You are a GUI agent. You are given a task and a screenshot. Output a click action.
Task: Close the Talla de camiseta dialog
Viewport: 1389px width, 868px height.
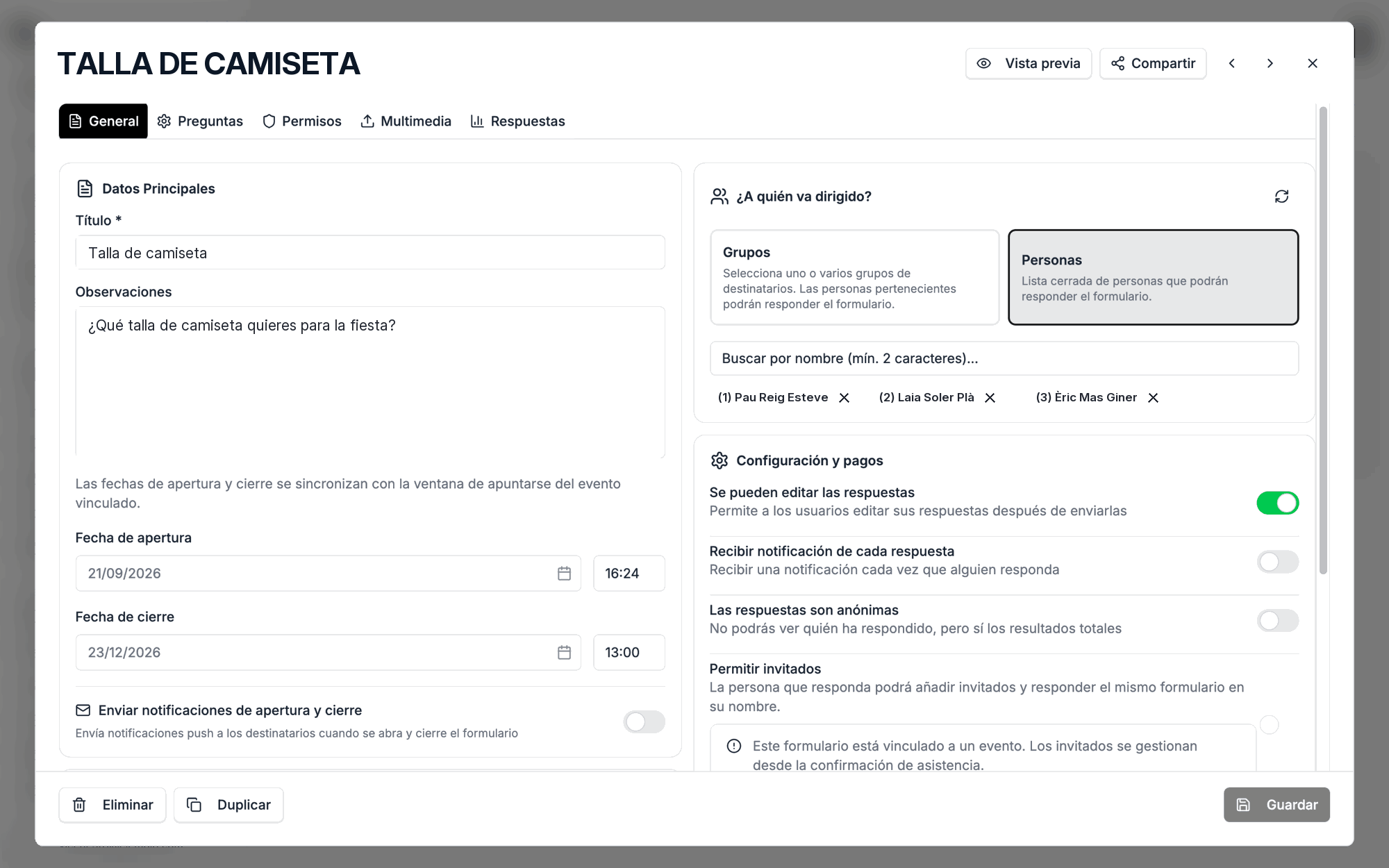tap(1313, 63)
